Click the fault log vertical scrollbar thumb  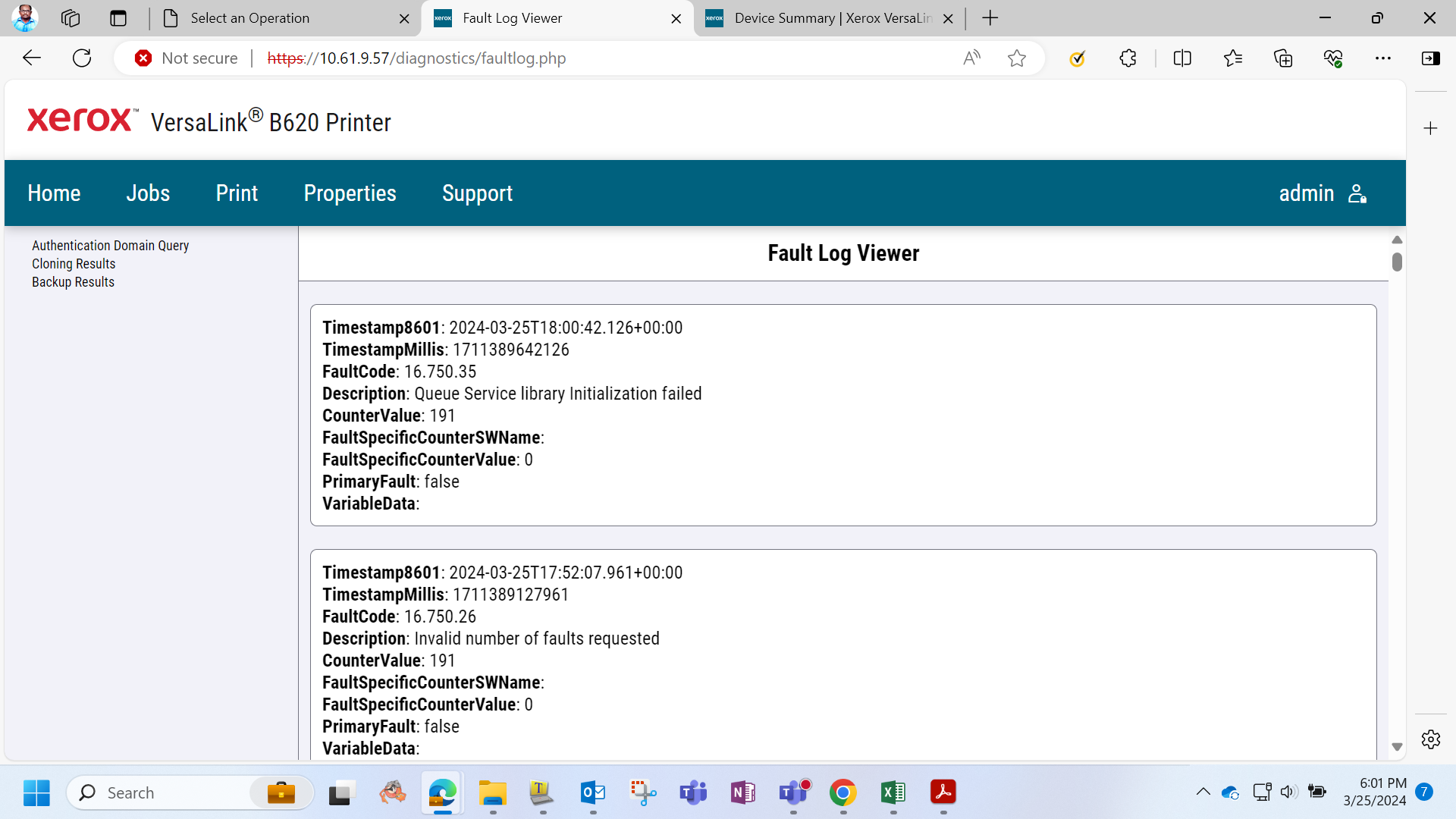pyautogui.click(x=1397, y=262)
